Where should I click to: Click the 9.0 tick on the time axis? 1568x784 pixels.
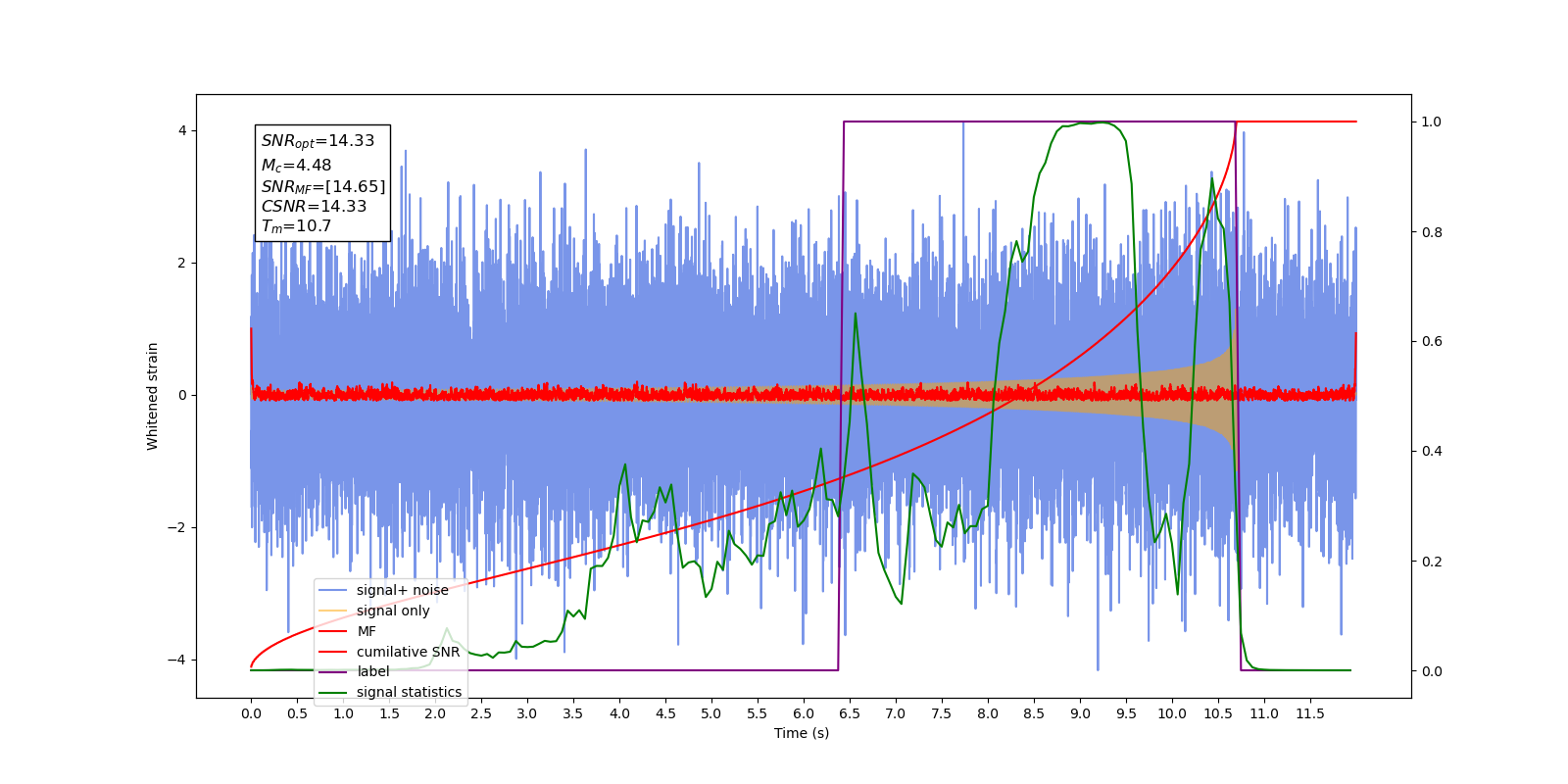pyautogui.click(x=1080, y=713)
